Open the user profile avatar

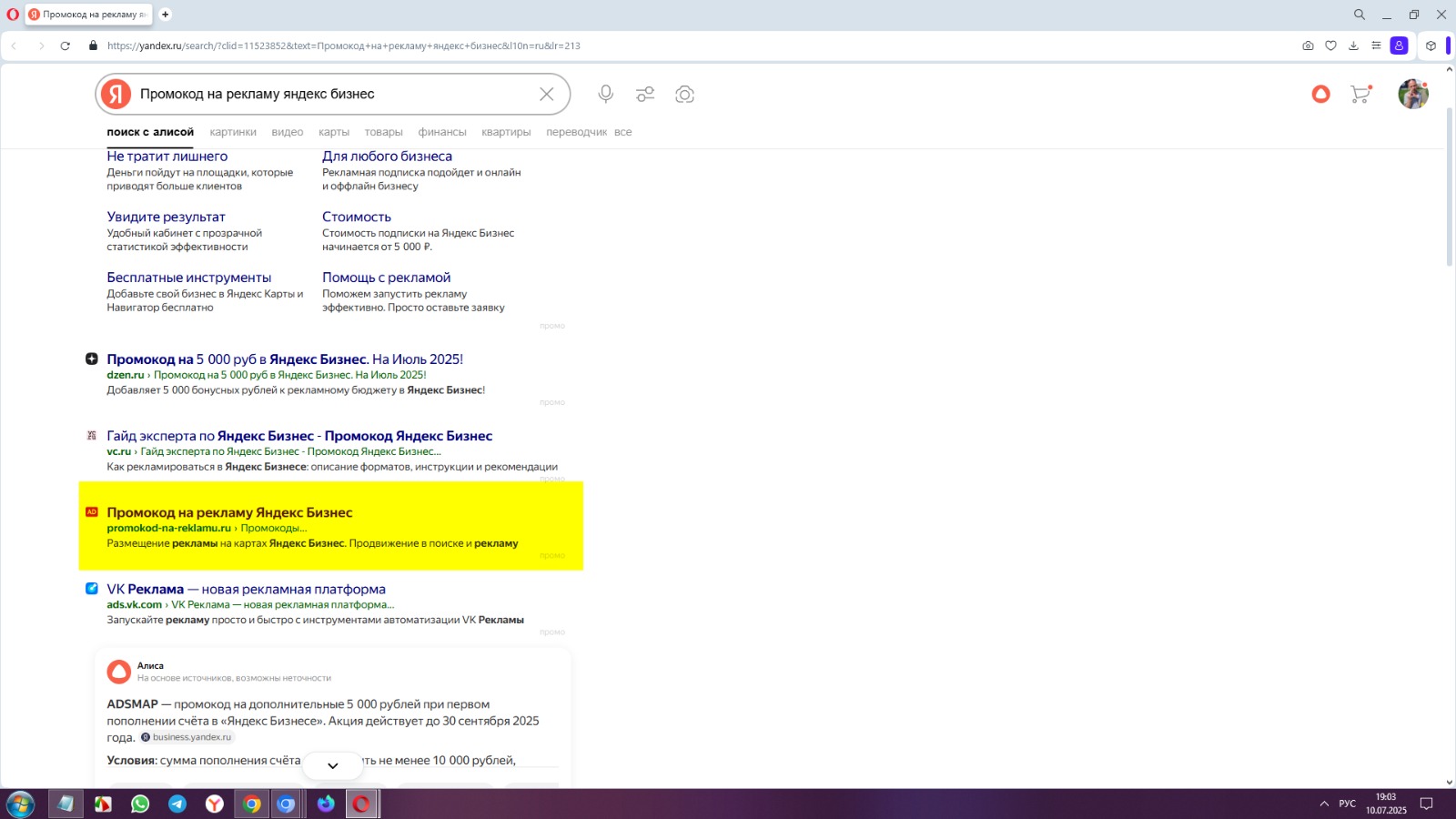point(1413,94)
